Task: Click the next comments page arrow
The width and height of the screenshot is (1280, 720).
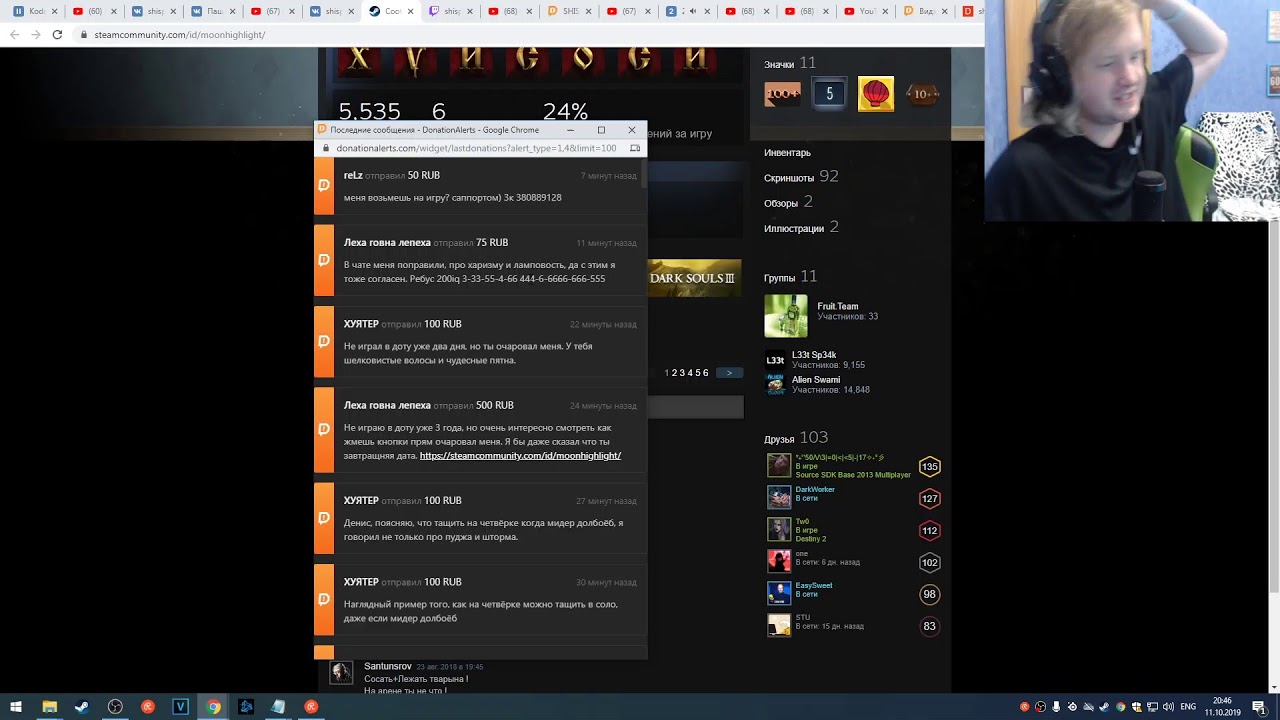Action: (729, 373)
